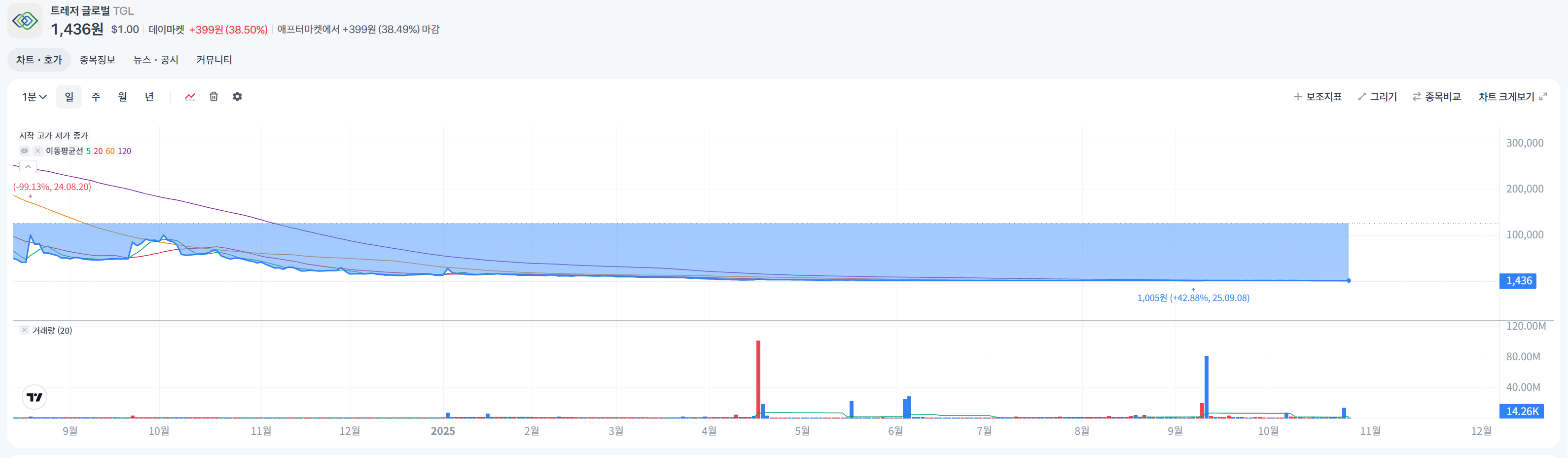Click the current price tag 1,436 on axis
Screen dimensions: 1568x458
pyautogui.click(x=1518, y=281)
